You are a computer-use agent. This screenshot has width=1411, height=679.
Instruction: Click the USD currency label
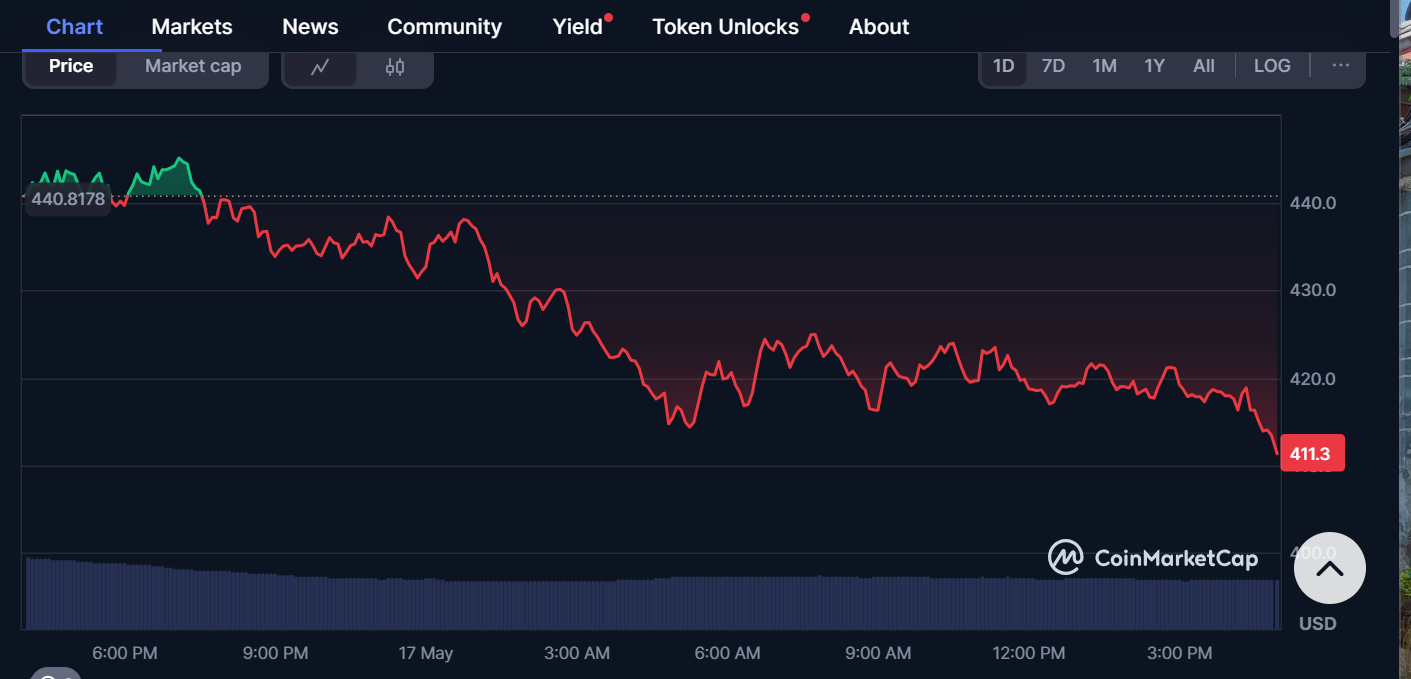(1317, 624)
